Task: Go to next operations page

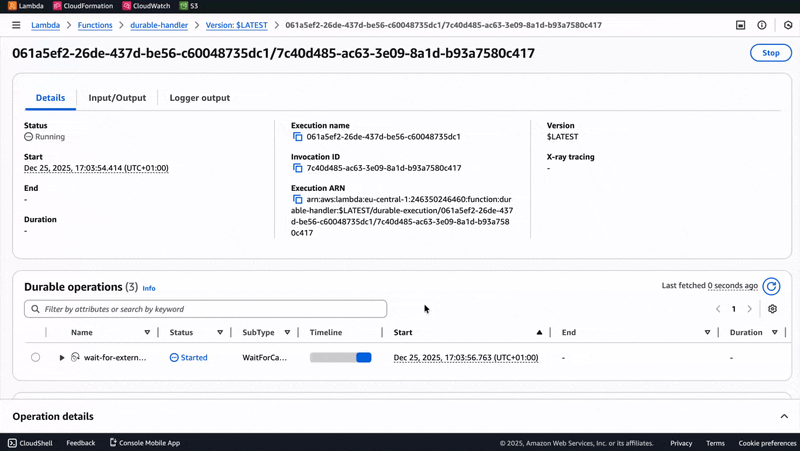Action: click(749, 309)
